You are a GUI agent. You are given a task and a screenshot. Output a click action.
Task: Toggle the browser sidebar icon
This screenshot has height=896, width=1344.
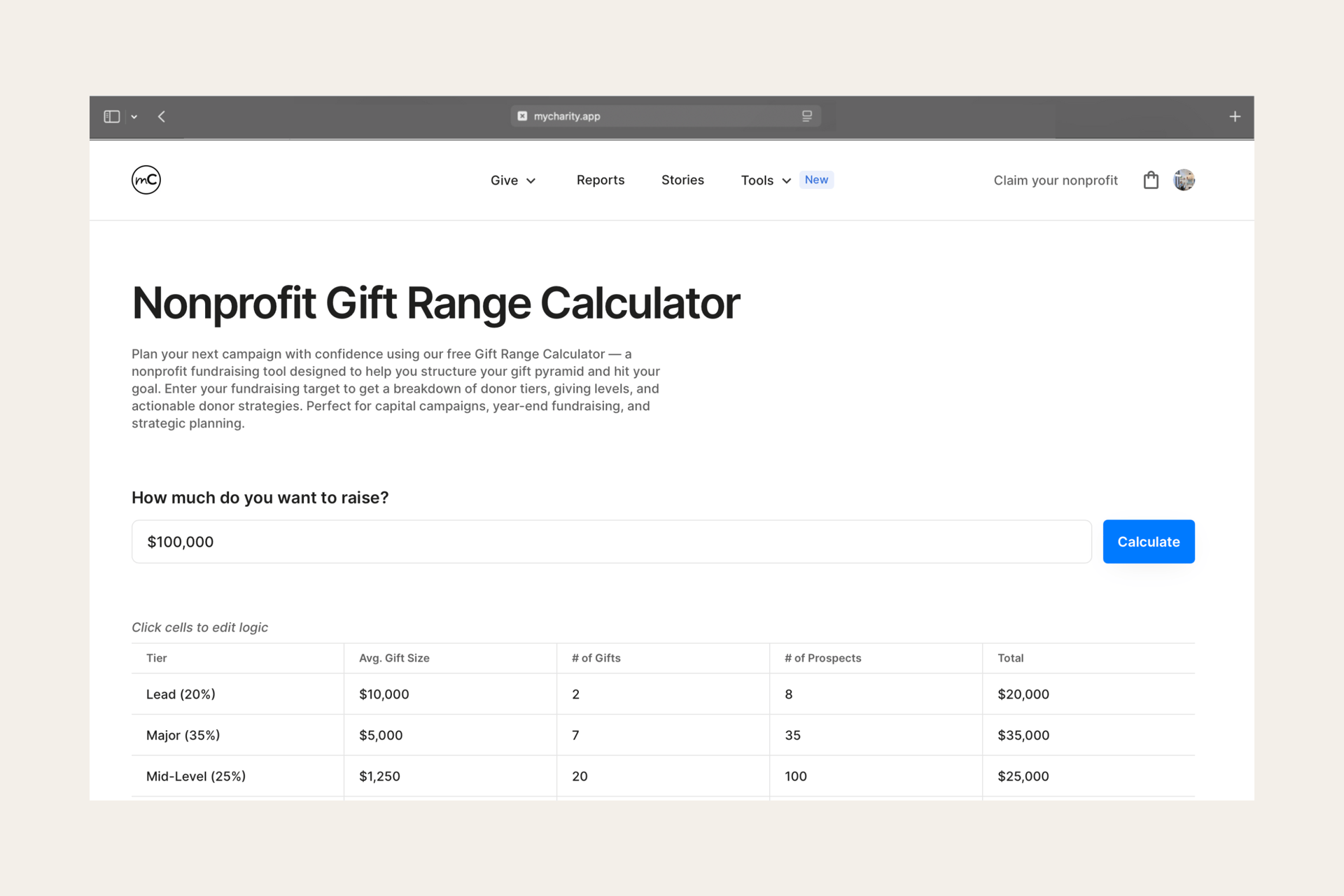tap(112, 116)
